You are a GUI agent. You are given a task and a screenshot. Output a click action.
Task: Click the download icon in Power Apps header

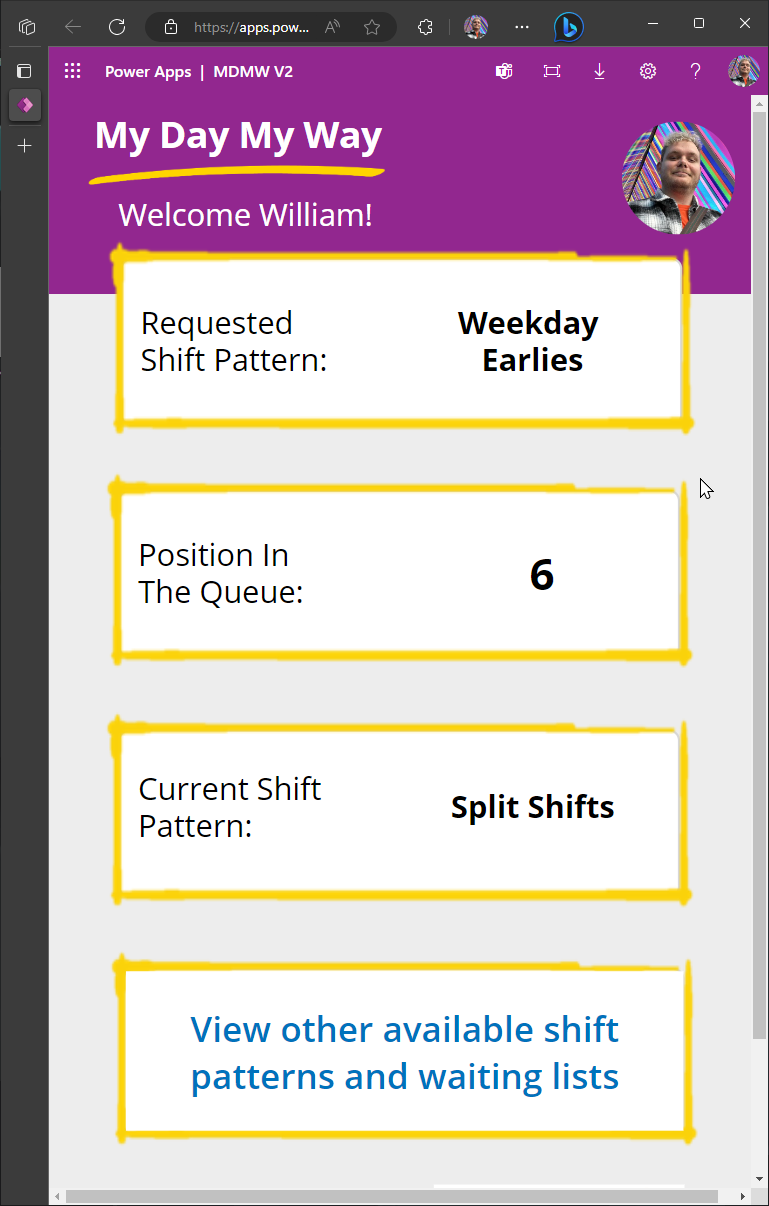click(600, 71)
